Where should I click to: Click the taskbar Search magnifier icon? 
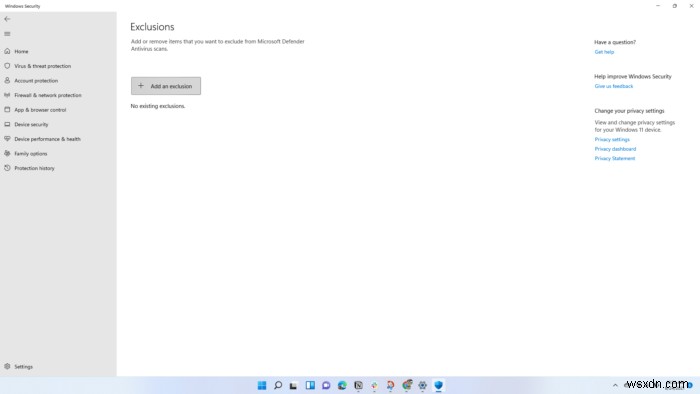[278, 385]
